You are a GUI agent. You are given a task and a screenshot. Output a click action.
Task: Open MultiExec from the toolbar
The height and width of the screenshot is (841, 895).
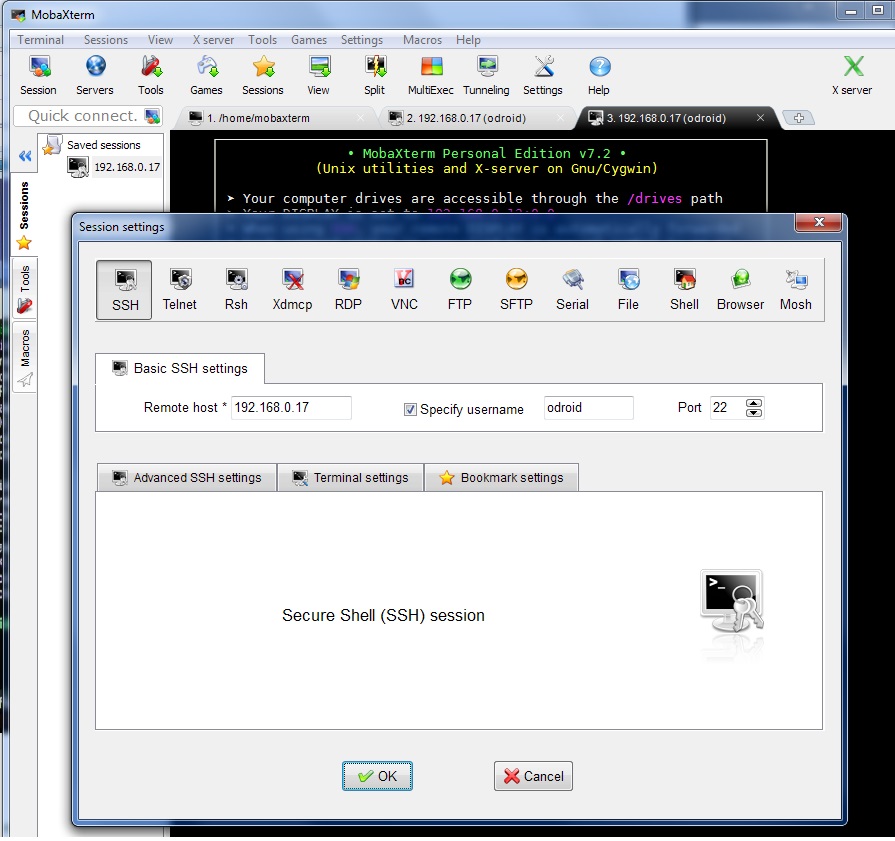(x=431, y=76)
